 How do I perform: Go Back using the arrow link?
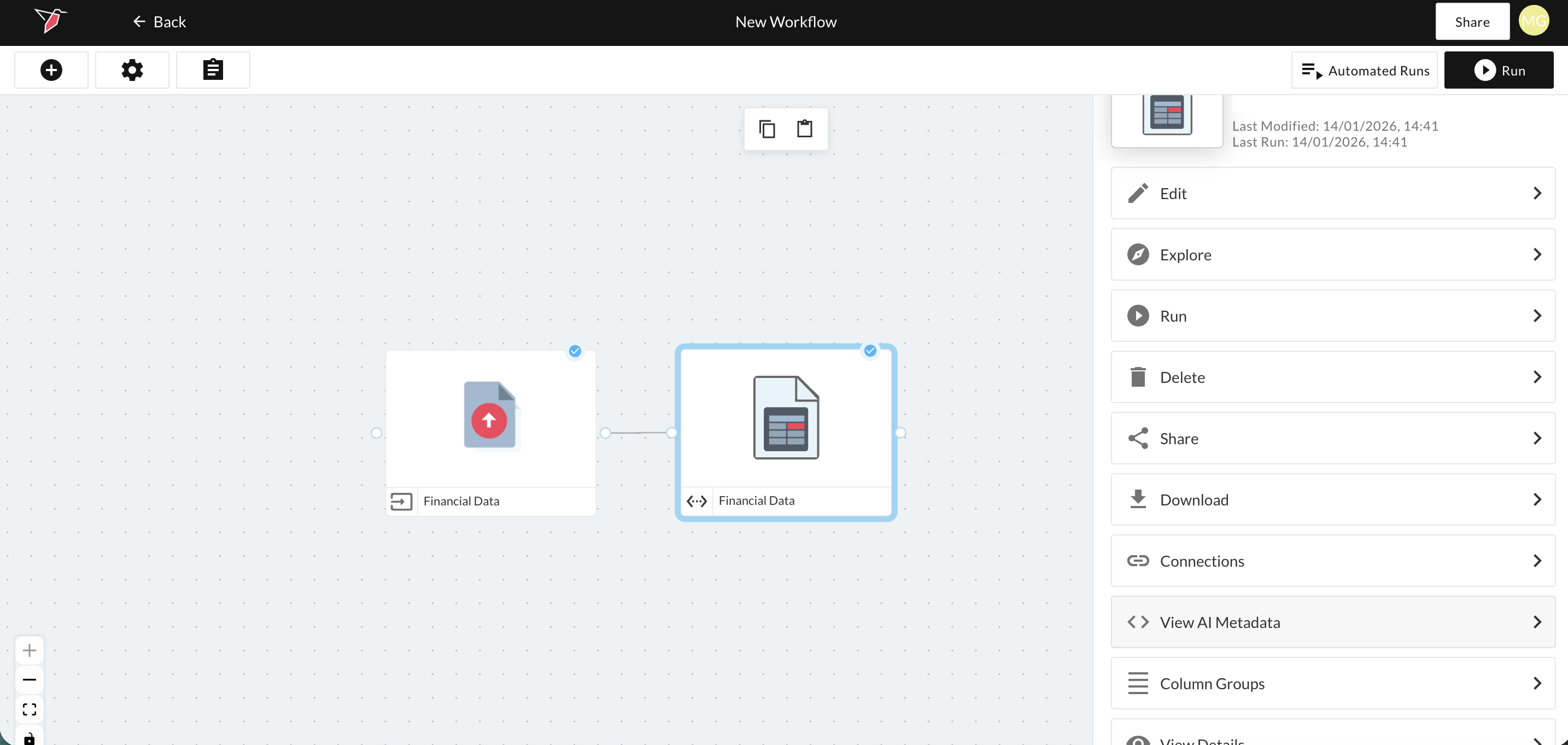tap(159, 22)
